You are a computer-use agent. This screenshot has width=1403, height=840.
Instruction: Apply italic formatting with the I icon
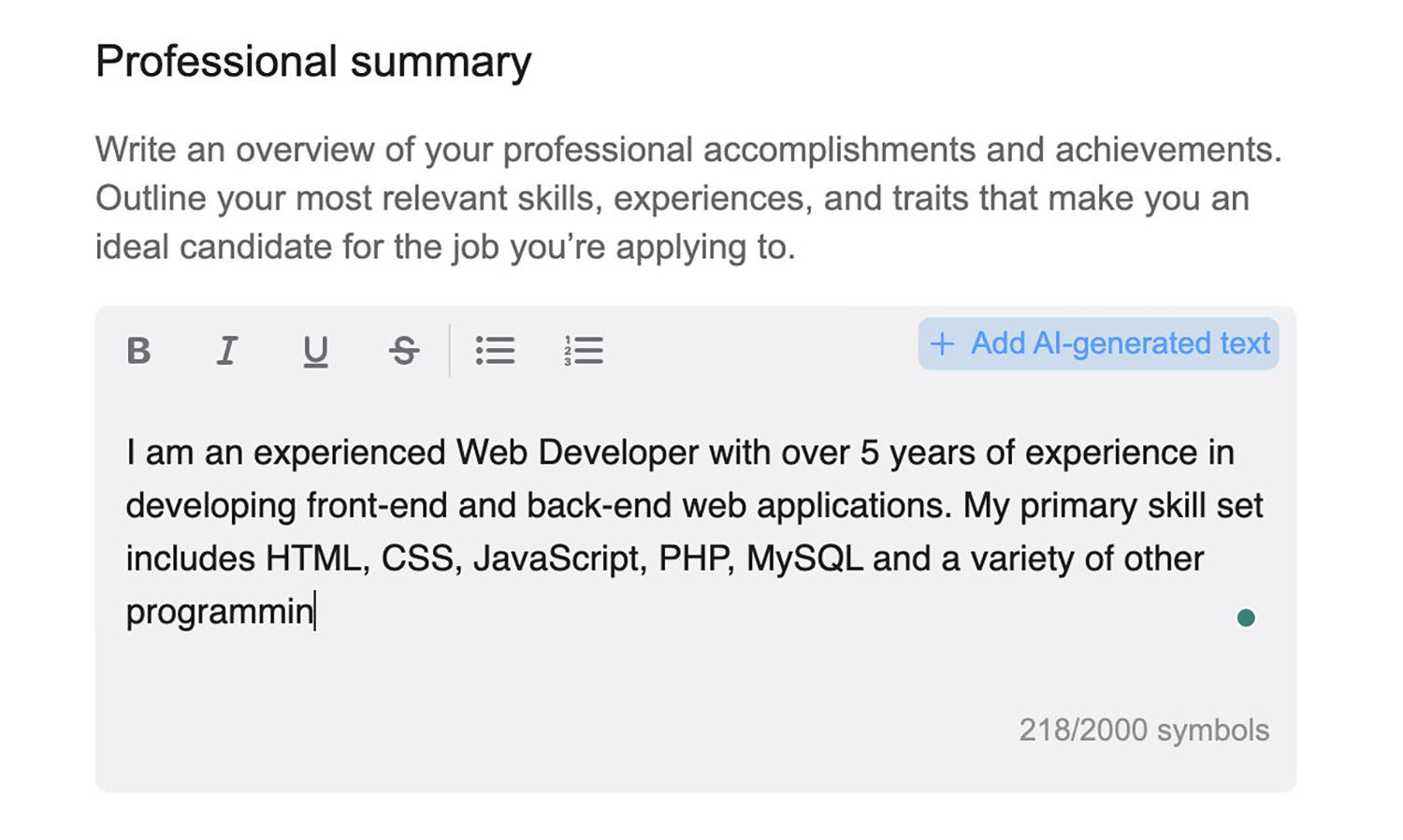point(226,351)
